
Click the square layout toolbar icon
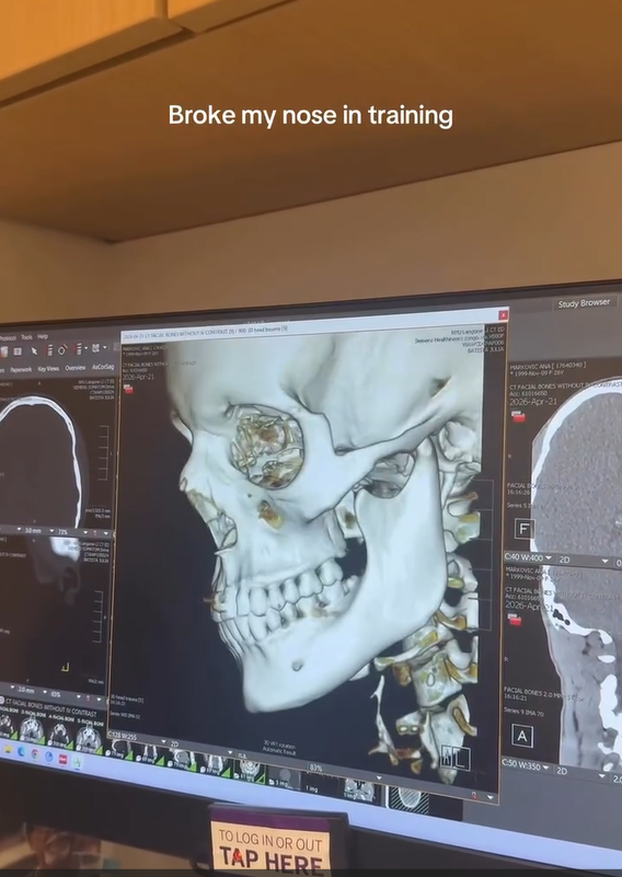(17, 351)
